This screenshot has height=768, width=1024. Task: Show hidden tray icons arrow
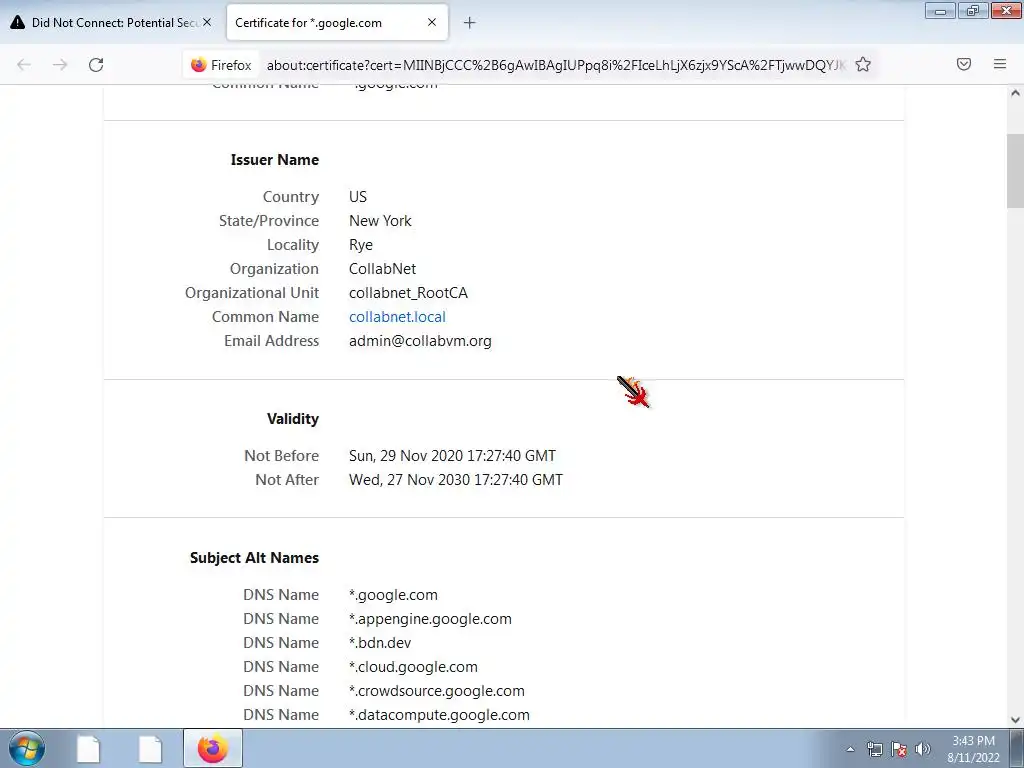[850, 749]
